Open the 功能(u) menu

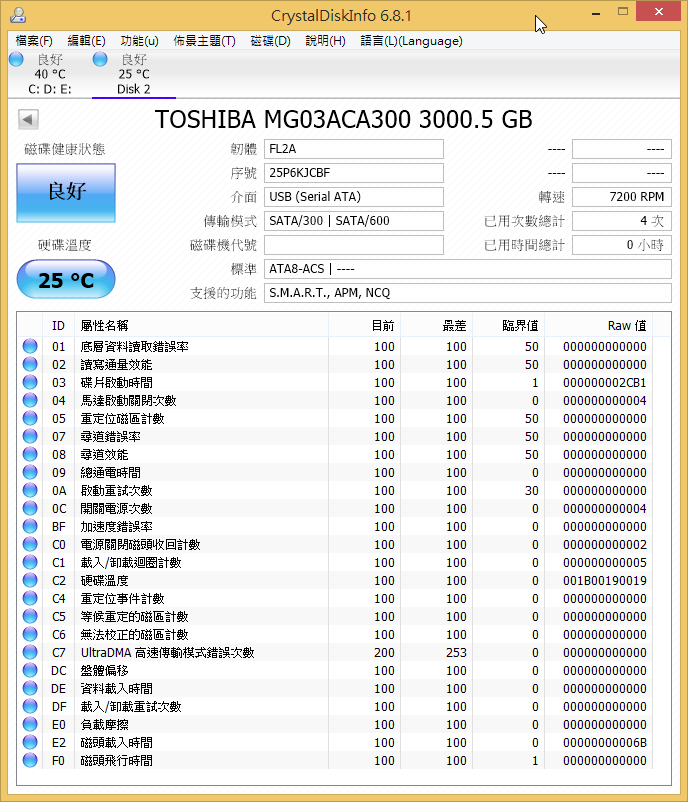click(x=140, y=41)
